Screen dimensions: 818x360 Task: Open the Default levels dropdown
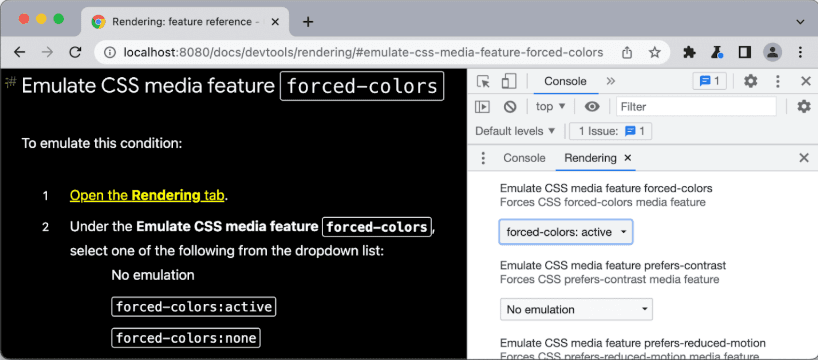pyautogui.click(x=515, y=131)
